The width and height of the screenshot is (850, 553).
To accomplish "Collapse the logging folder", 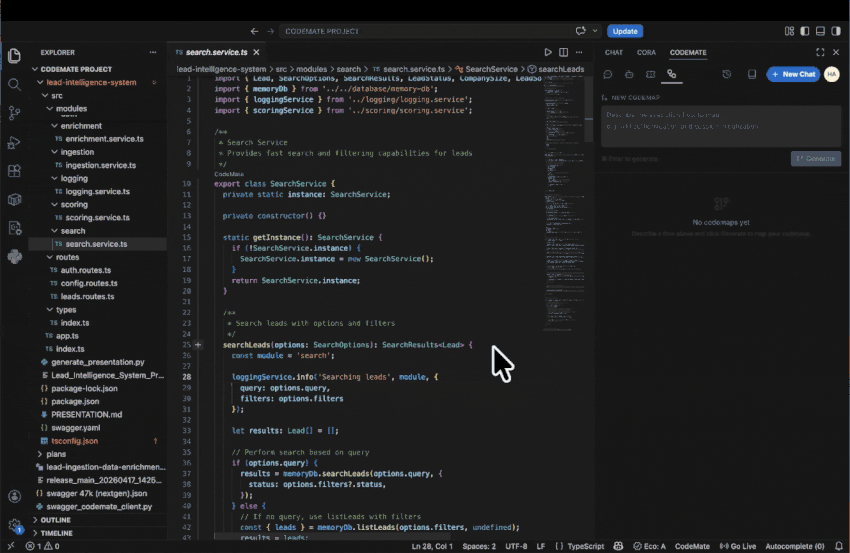I will pos(74,178).
